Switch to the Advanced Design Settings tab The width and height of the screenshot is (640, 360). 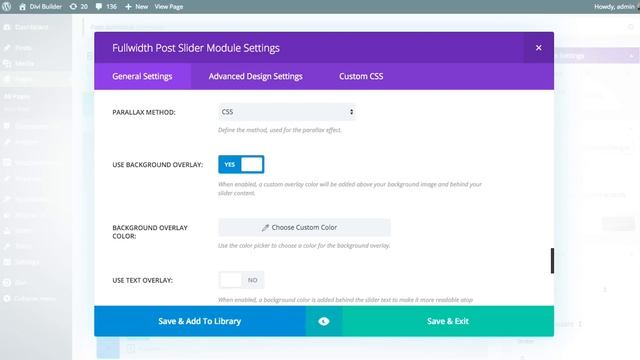coord(256,76)
